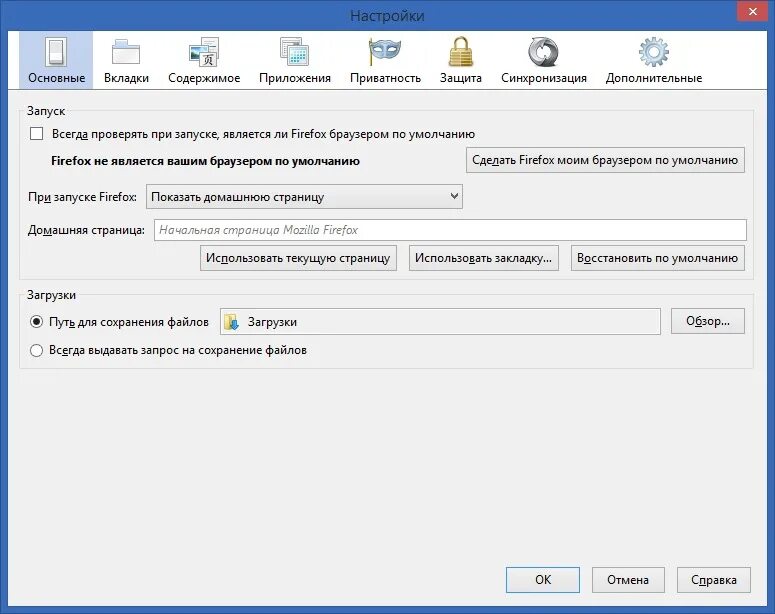This screenshot has width=775, height=614.
Task: Open the Вкладки folder icon
Action: 126,52
